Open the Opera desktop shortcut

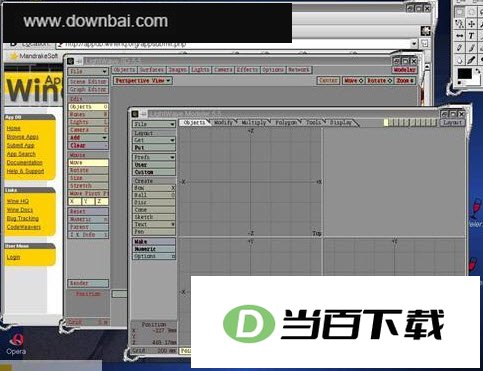point(16,345)
